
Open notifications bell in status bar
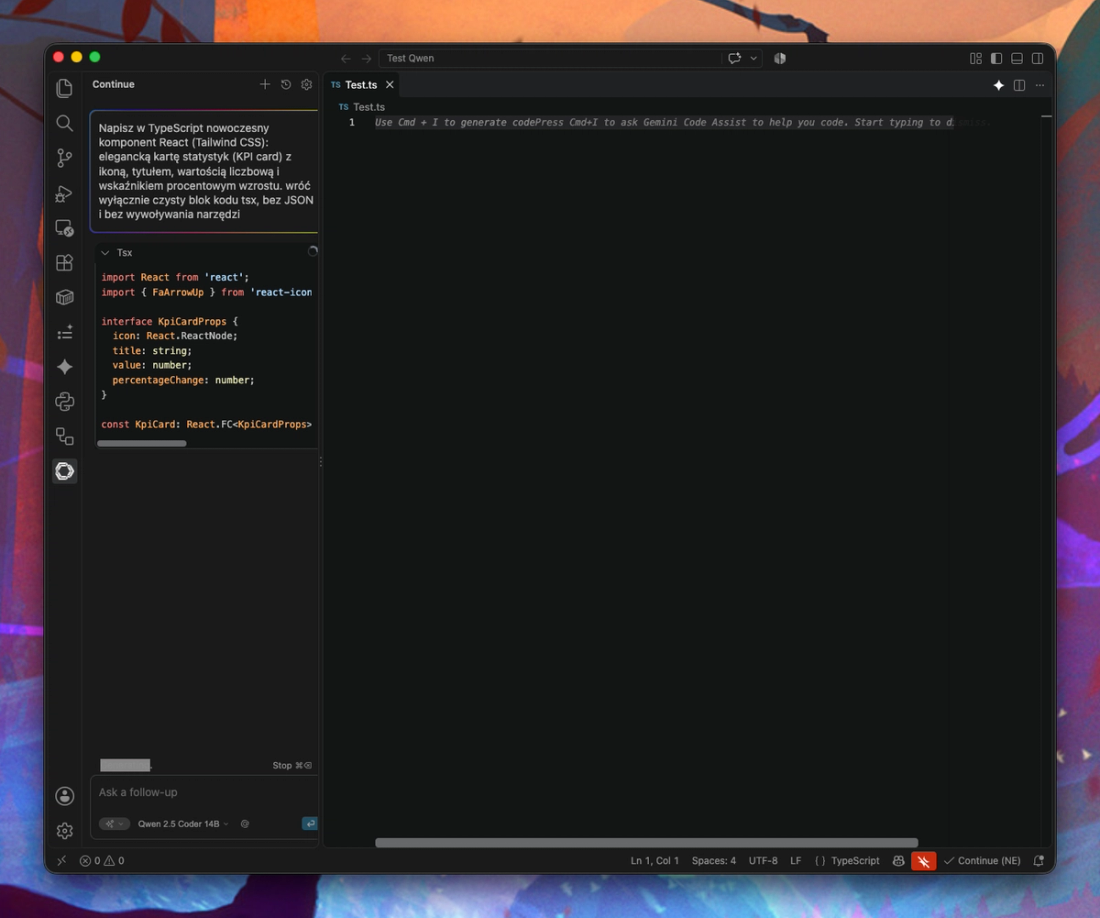click(1039, 860)
